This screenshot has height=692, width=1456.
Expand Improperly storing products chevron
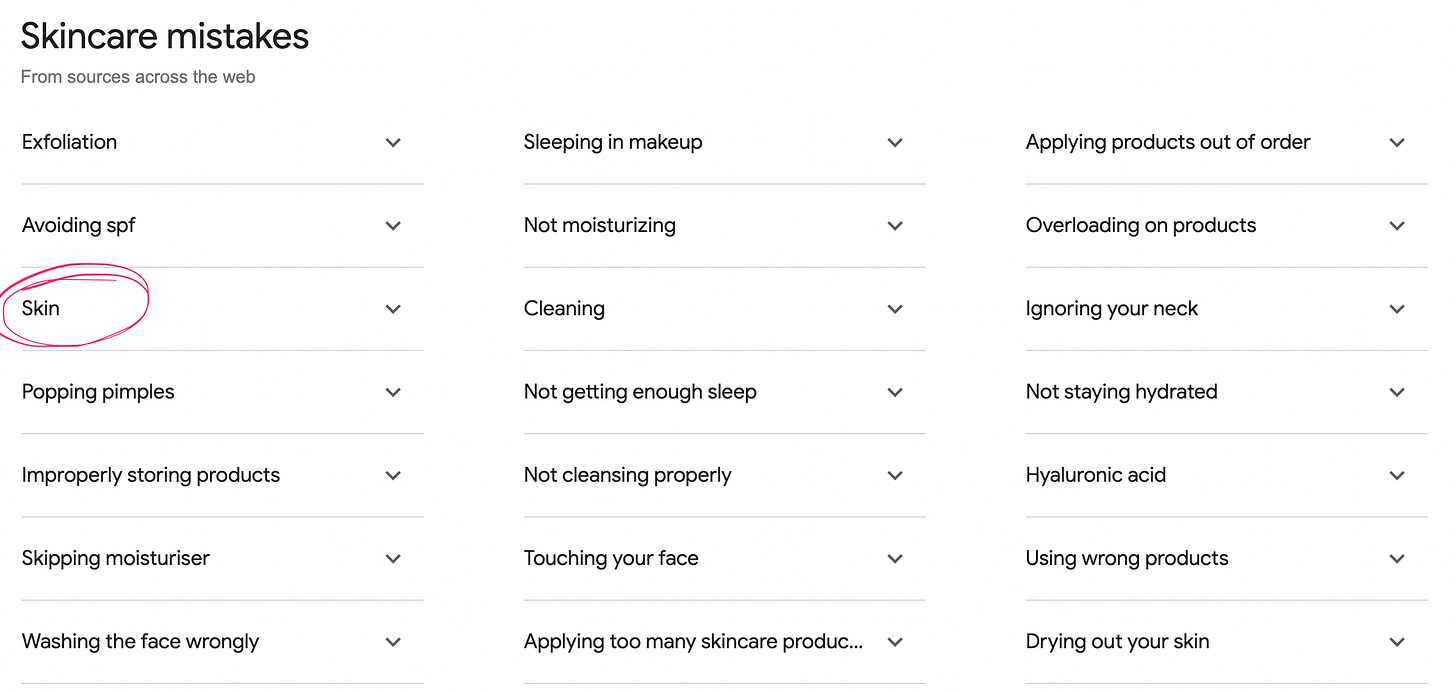[393, 476]
